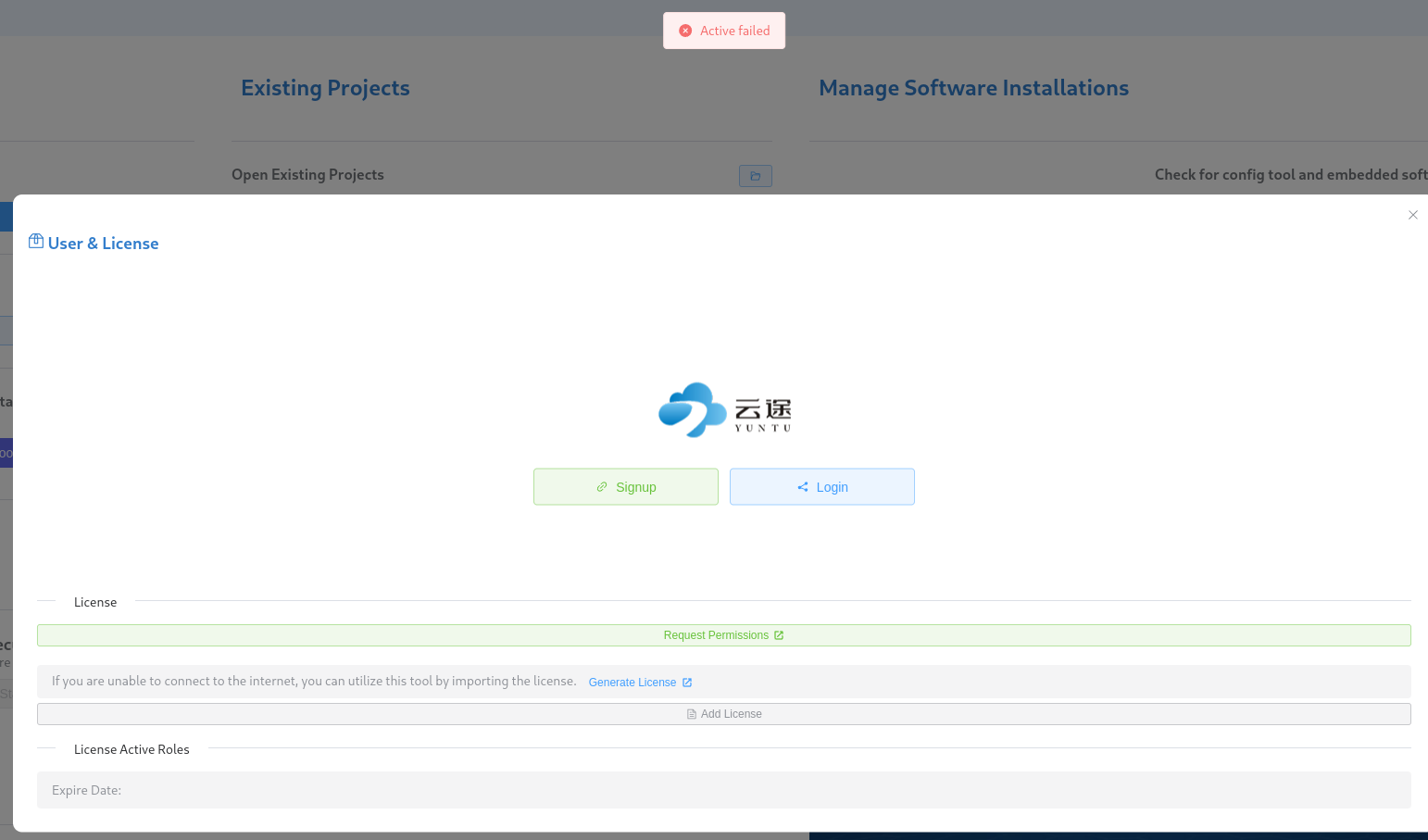The width and height of the screenshot is (1428, 840).
Task: Close the User & License dialog
Action: pos(1412,215)
